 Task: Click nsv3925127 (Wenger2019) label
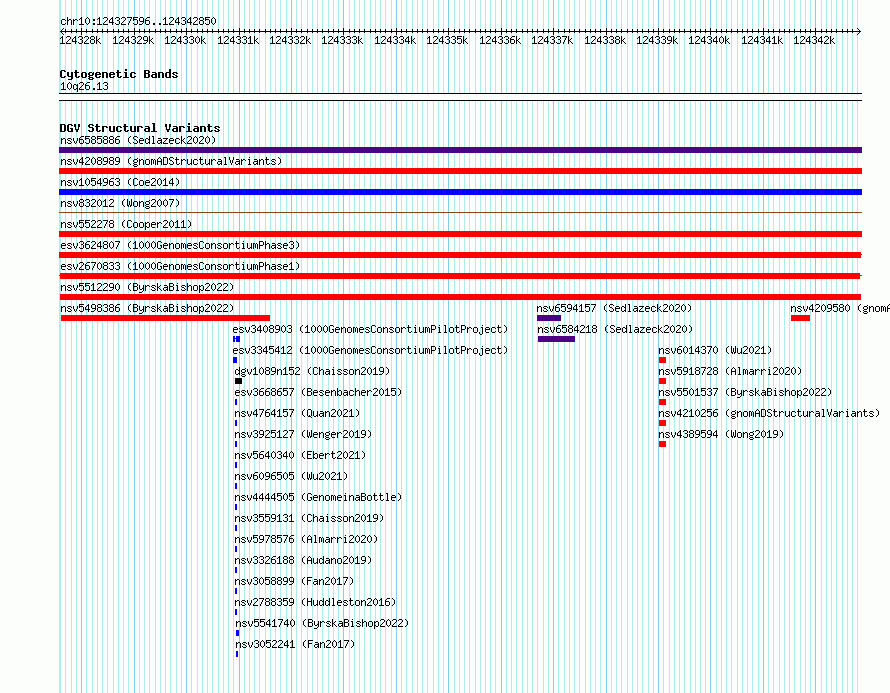(303, 434)
